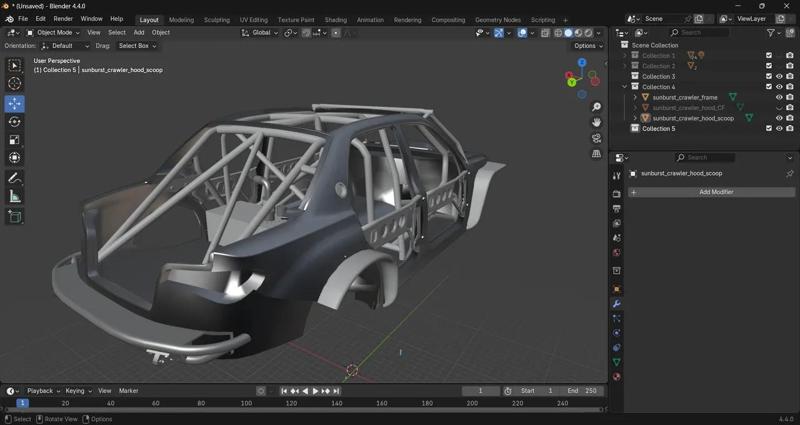800x425 pixels.
Task: Uncheck Collection 3 exclude checkbox
Action: coord(769,76)
